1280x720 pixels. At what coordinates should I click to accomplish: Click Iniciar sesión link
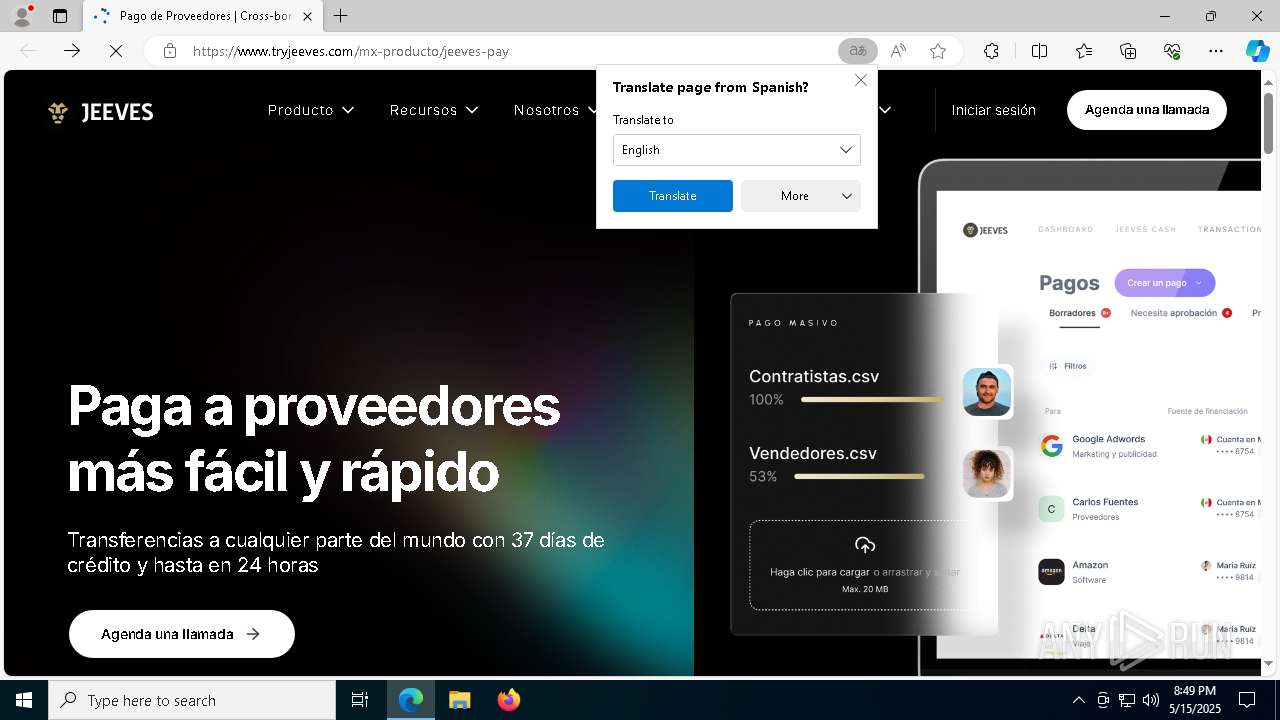click(x=993, y=110)
